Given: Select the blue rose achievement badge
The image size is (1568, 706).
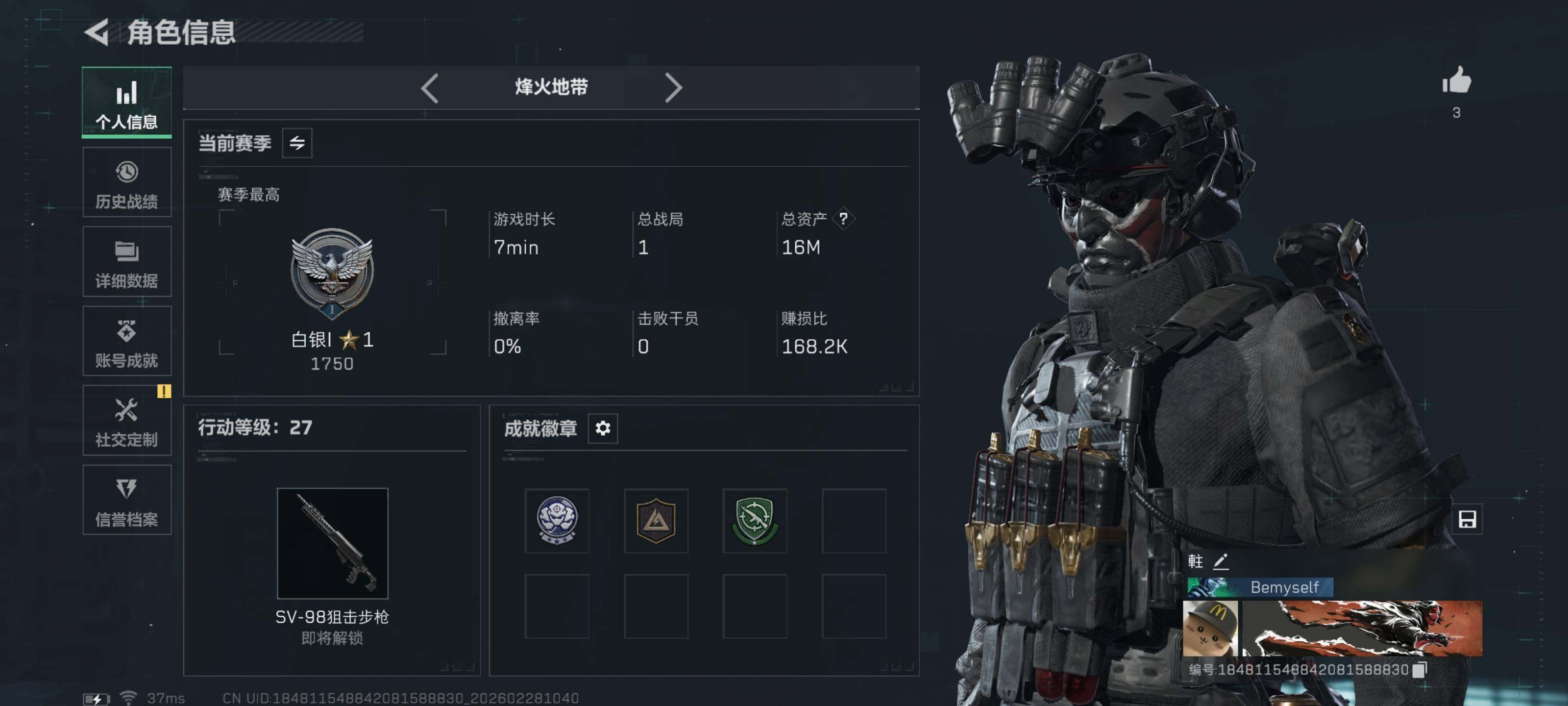Looking at the screenshot, I should pos(557,521).
